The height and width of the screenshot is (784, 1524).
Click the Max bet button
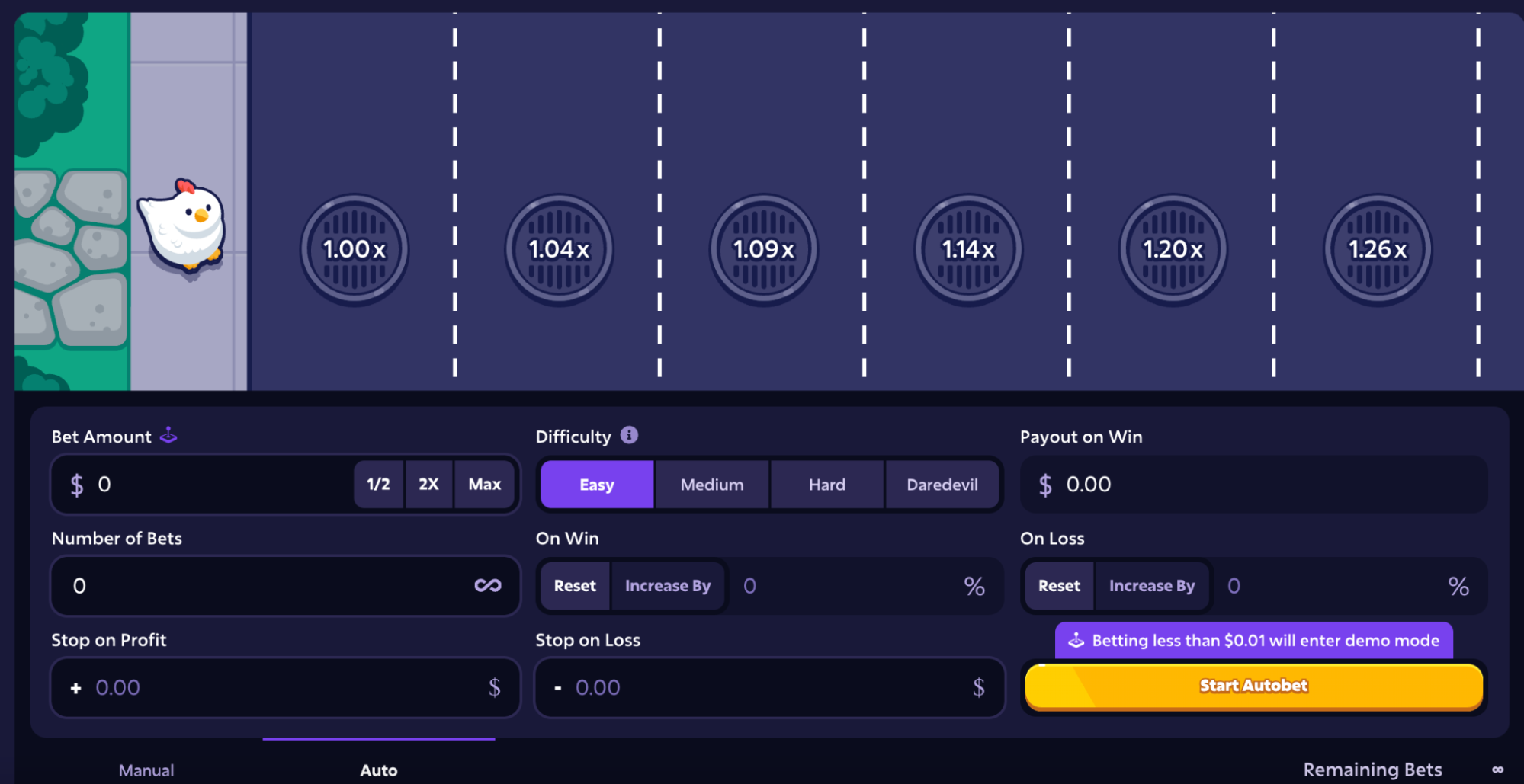pos(484,485)
